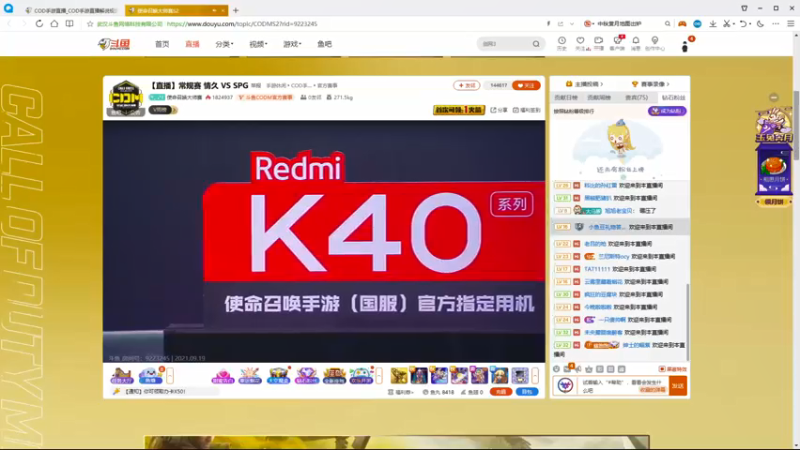The width and height of the screenshot is (800, 450).
Task: Click the user avatar with notification badge
Action: 685,47
